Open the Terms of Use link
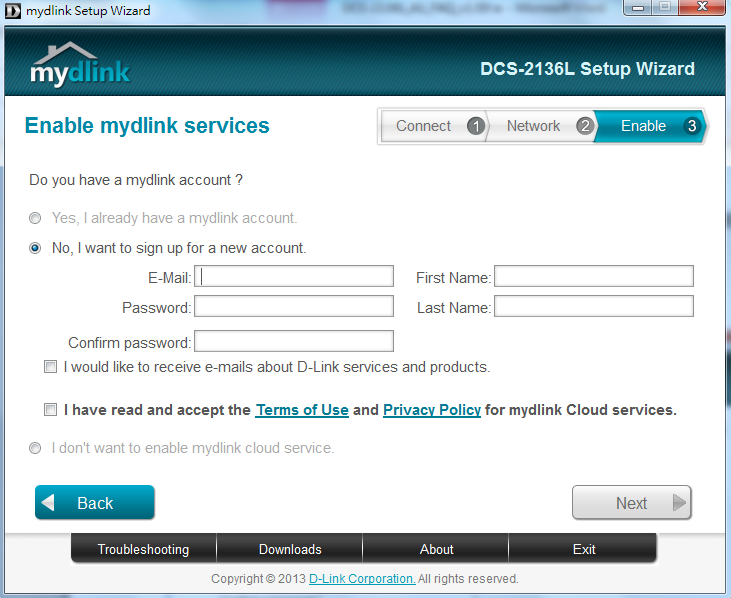 (302, 410)
